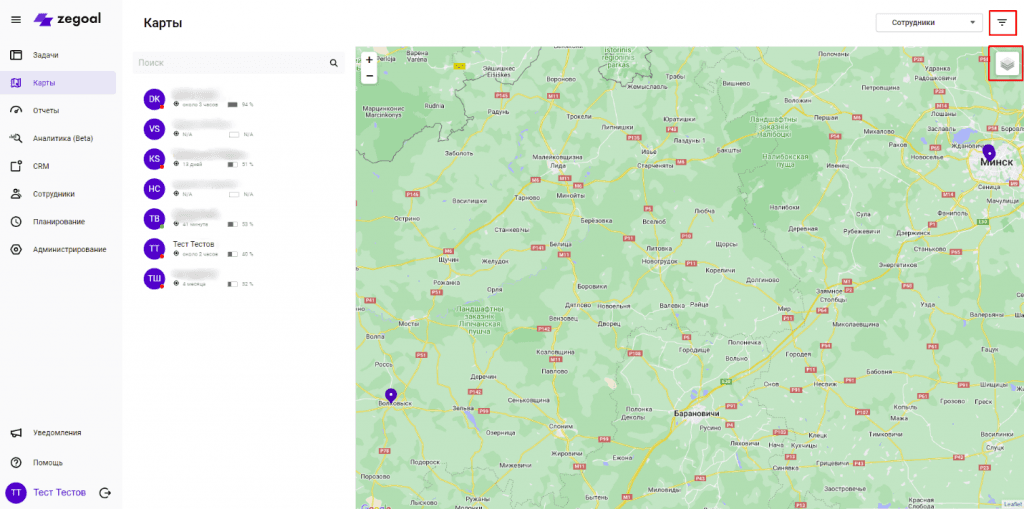Open the map layers switcher

(x=1006, y=64)
